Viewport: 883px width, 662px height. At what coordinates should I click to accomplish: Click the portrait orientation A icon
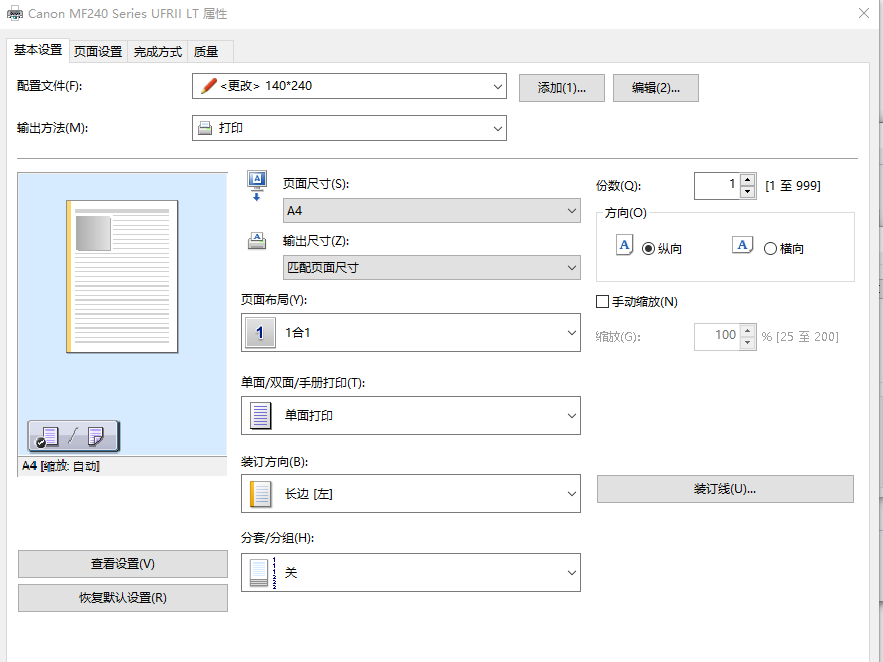coord(624,245)
